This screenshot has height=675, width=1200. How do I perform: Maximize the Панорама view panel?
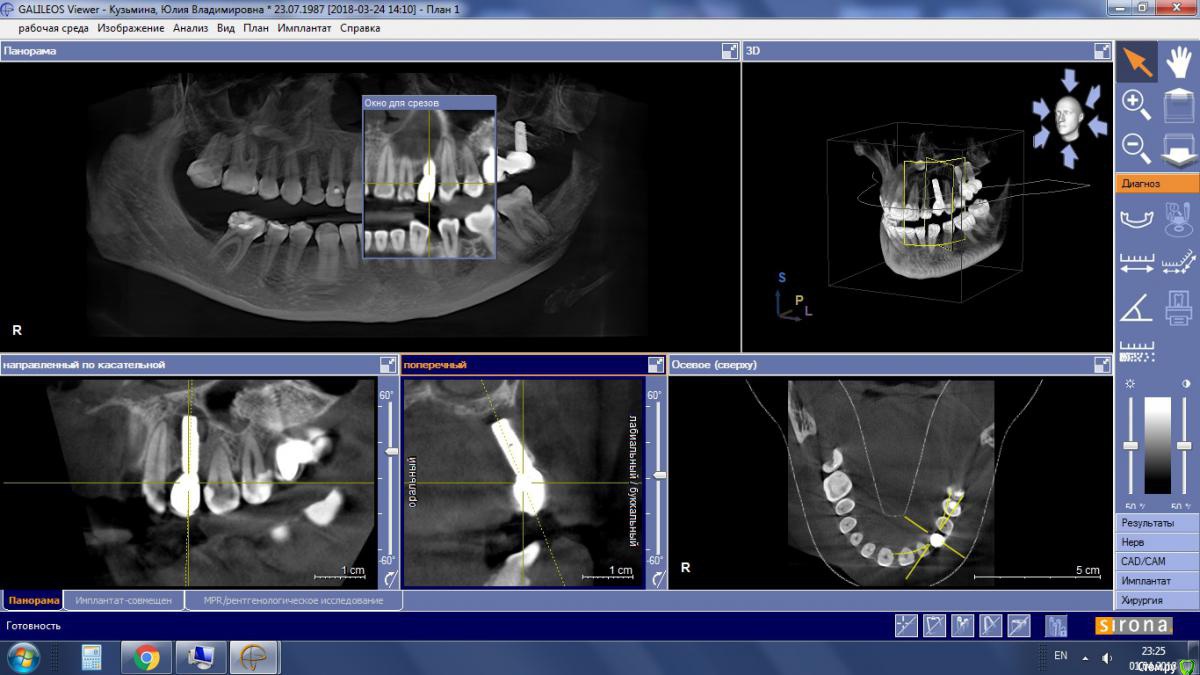click(x=729, y=50)
